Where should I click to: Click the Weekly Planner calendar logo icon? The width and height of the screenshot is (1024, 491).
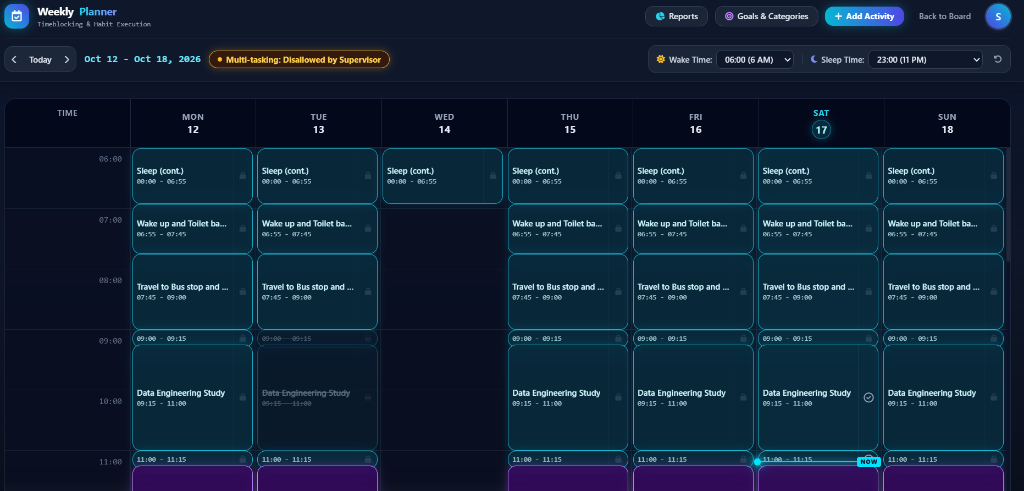[16, 16]
